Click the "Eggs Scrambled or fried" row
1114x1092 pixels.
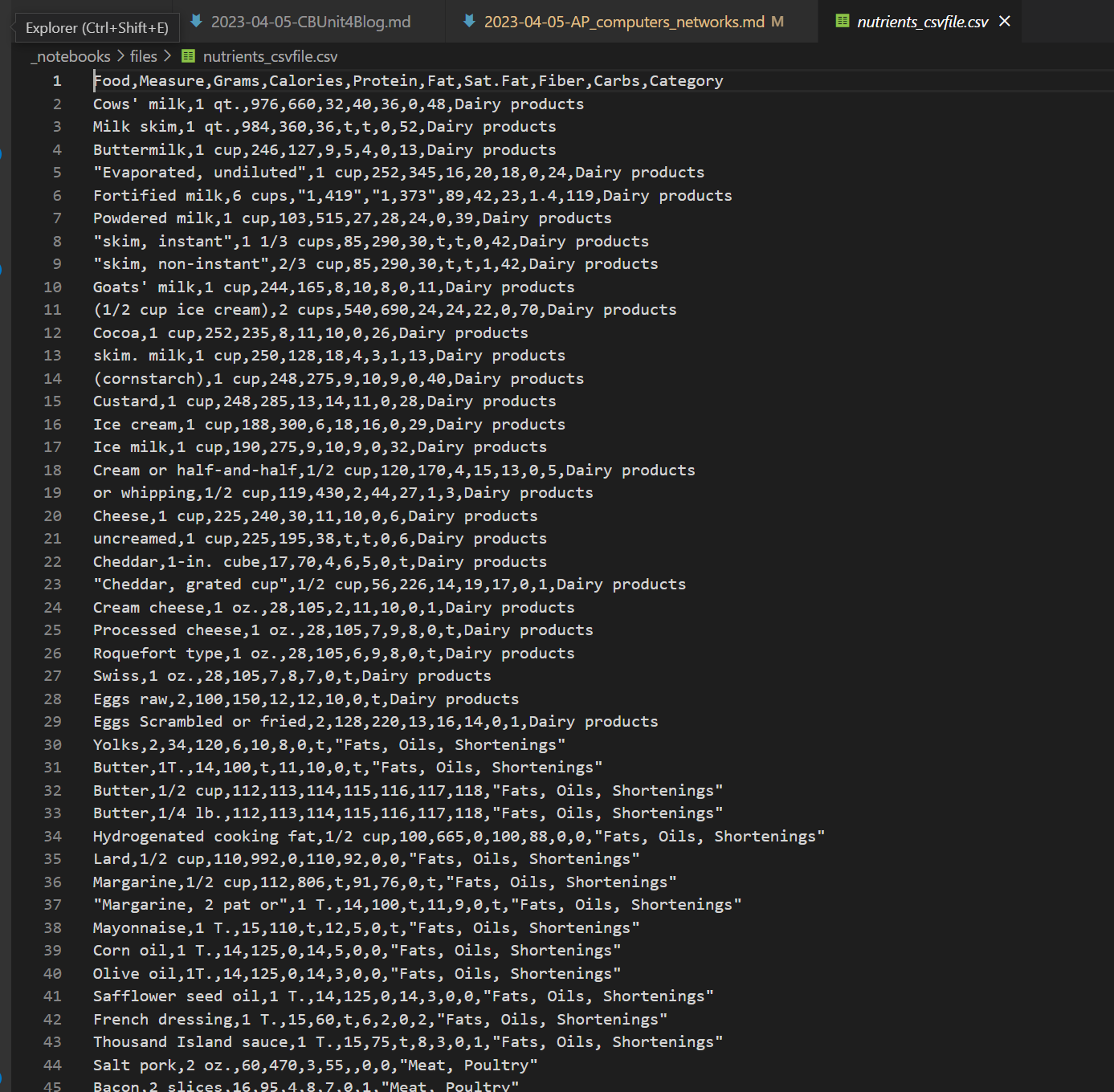tap(376, 722)
